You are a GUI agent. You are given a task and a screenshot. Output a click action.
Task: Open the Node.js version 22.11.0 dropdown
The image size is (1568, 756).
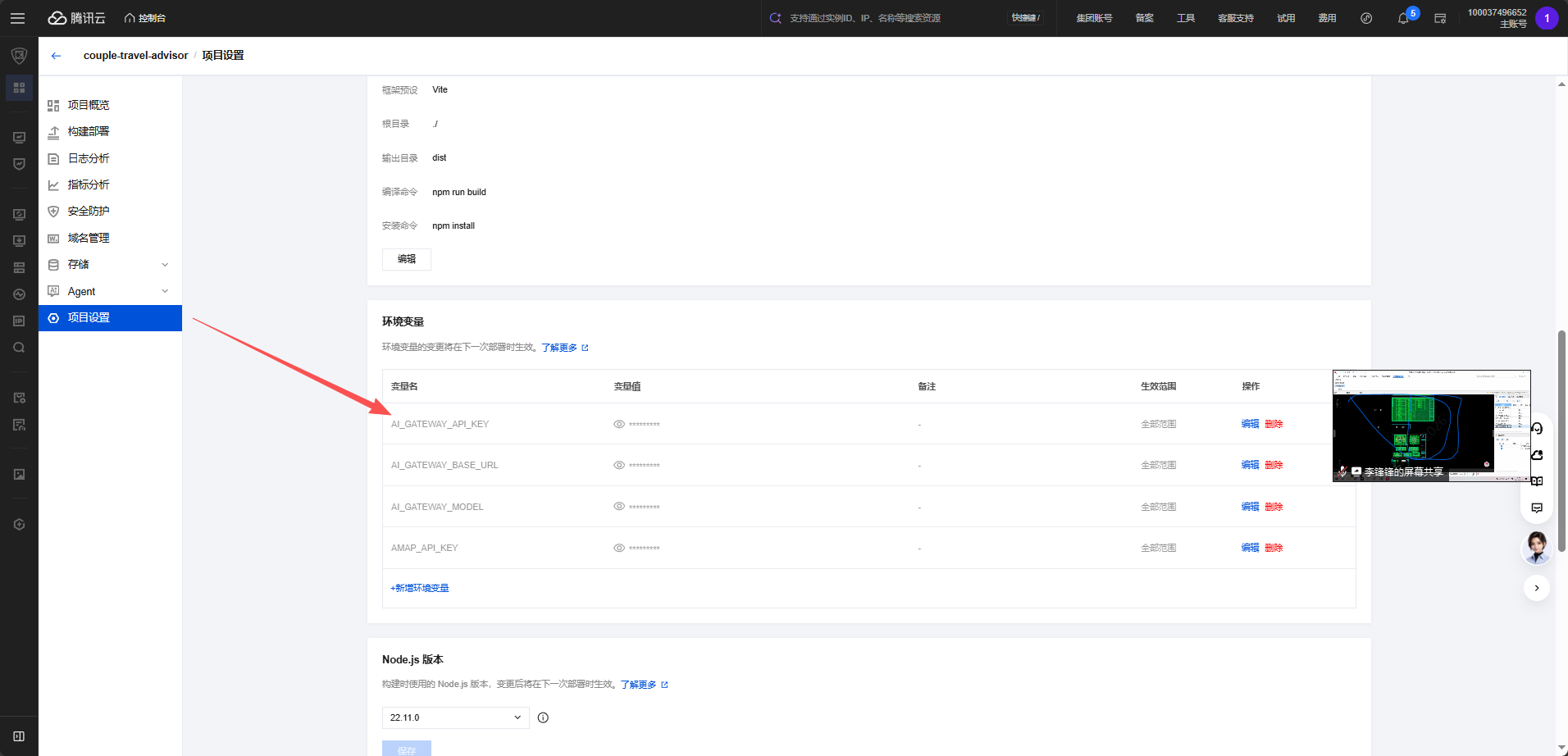click(455, 717)
